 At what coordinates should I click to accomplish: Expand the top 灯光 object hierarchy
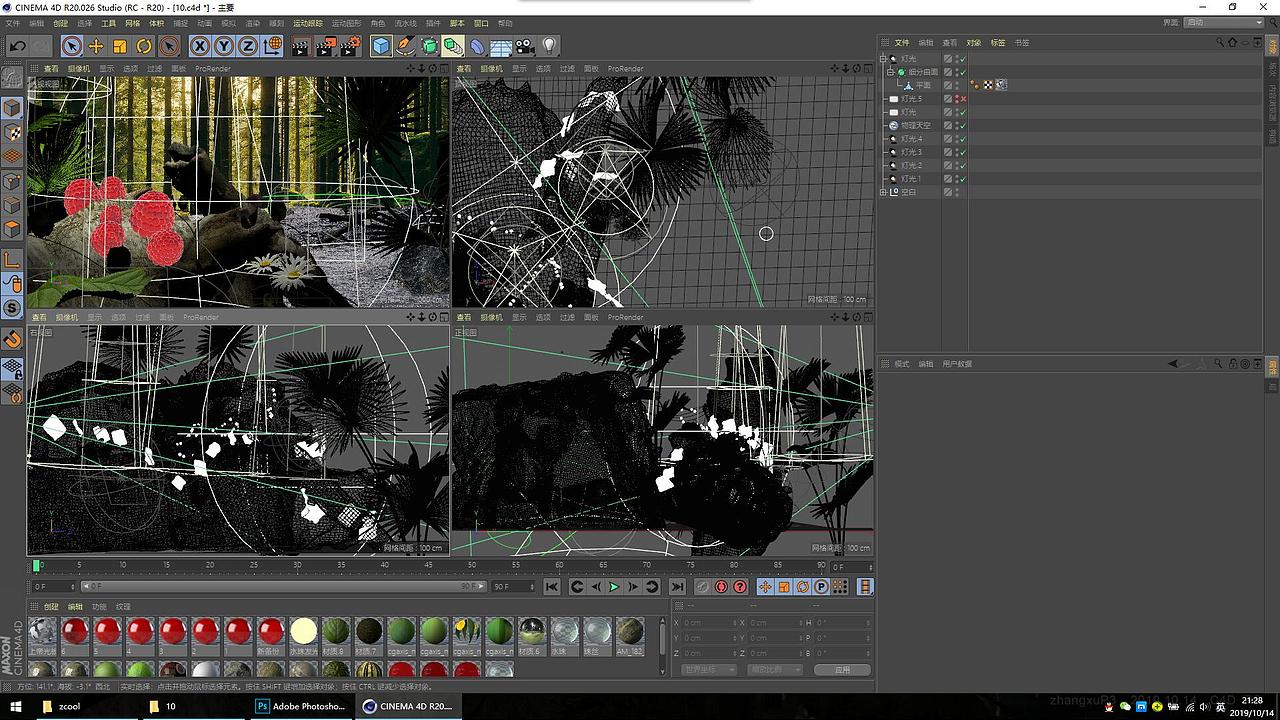(883, 59)
